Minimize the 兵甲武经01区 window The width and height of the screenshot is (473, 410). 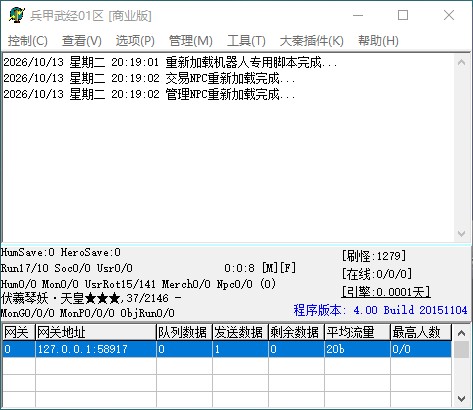(358, 15)
